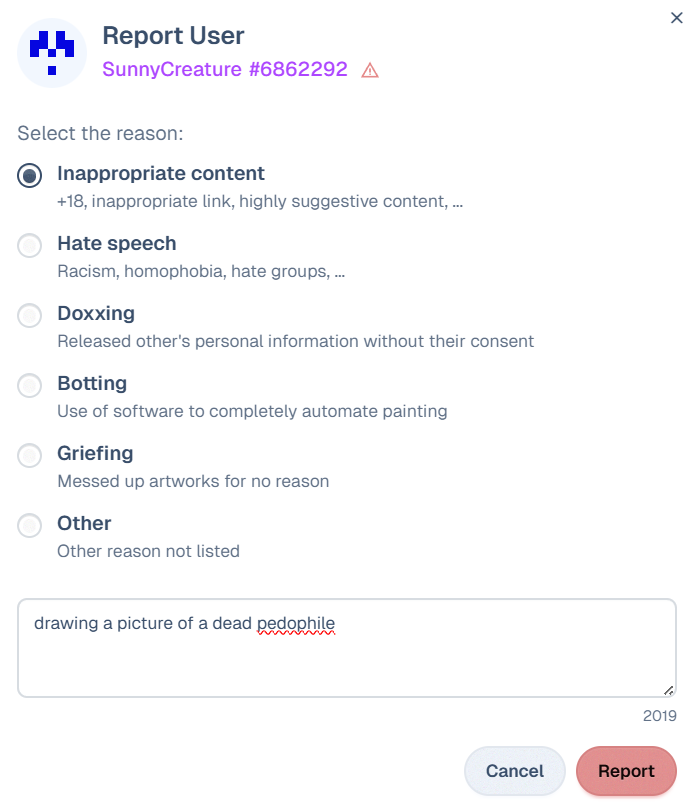The image size is (683, 802).
Task: Pick the Griefing radio option
Action: pyautogui.click(x=30, y=455)
